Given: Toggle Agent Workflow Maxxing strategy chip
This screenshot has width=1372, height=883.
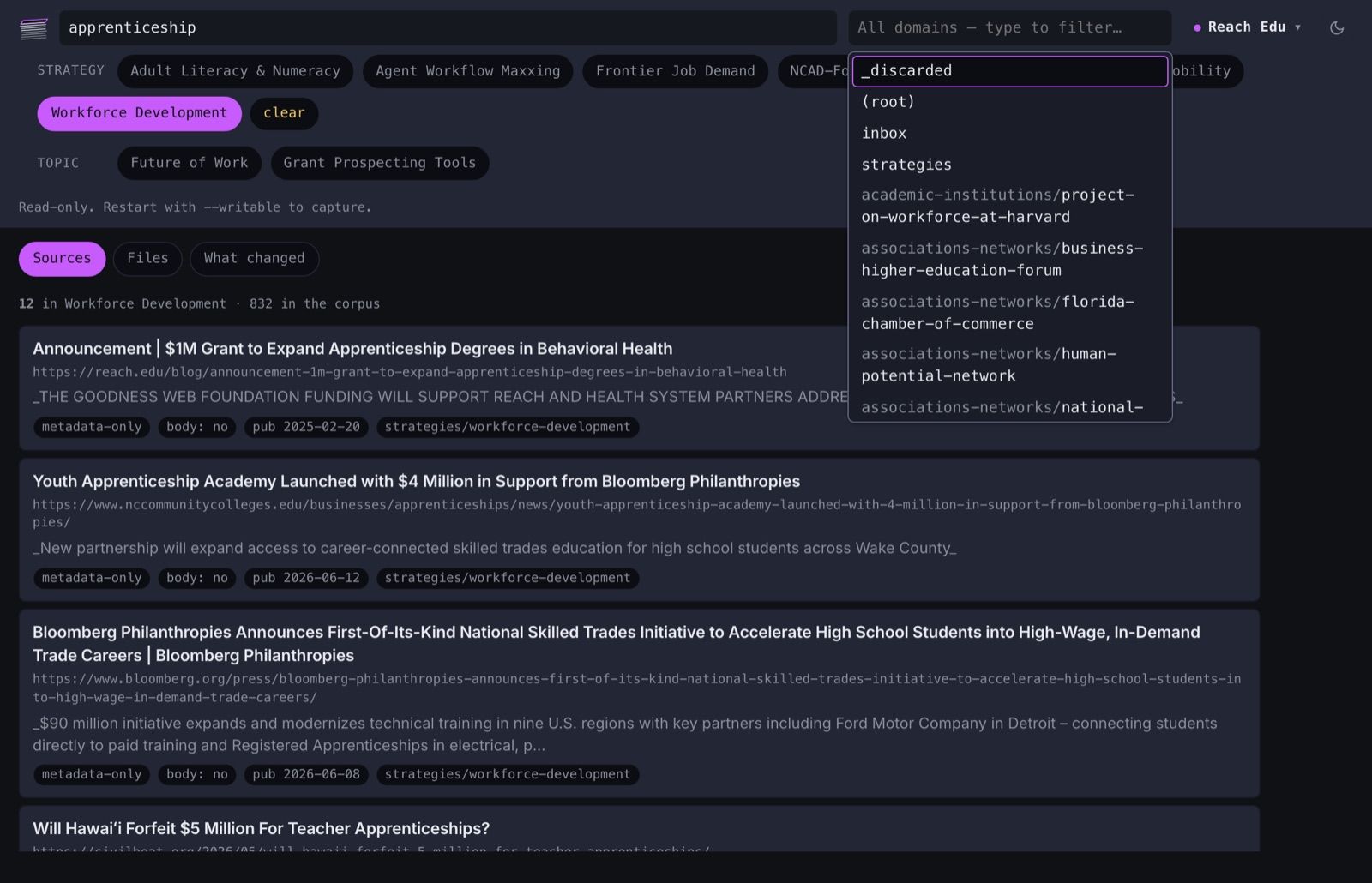Looking at the screenshot, I should point(467,71).
